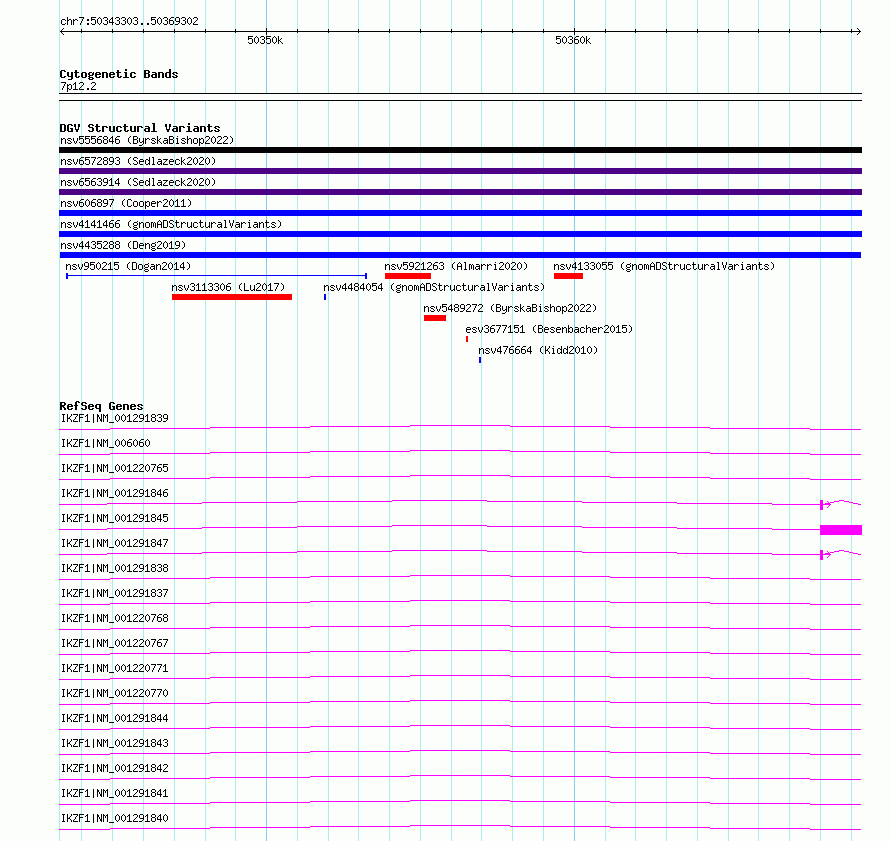Click the exon marker on NM_001291847 row
Viewport: 890px width, 841px height.
(x=822, y=554)
